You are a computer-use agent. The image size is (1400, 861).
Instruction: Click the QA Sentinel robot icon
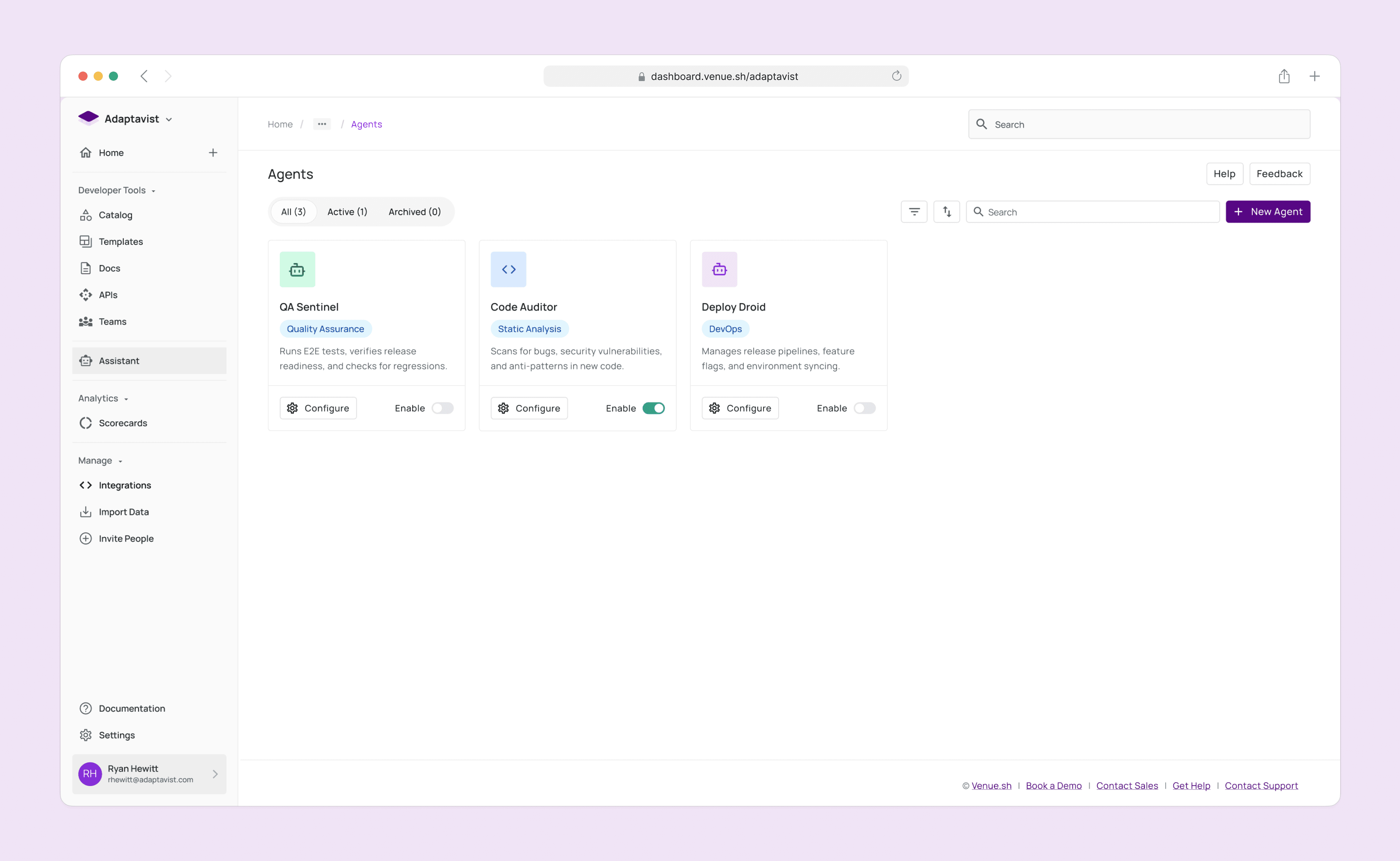(297, 269)
